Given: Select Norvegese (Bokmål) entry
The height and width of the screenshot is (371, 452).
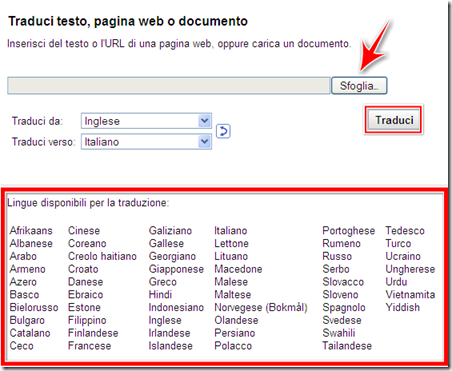Looking at the screenshot, I should click(261, 307).
